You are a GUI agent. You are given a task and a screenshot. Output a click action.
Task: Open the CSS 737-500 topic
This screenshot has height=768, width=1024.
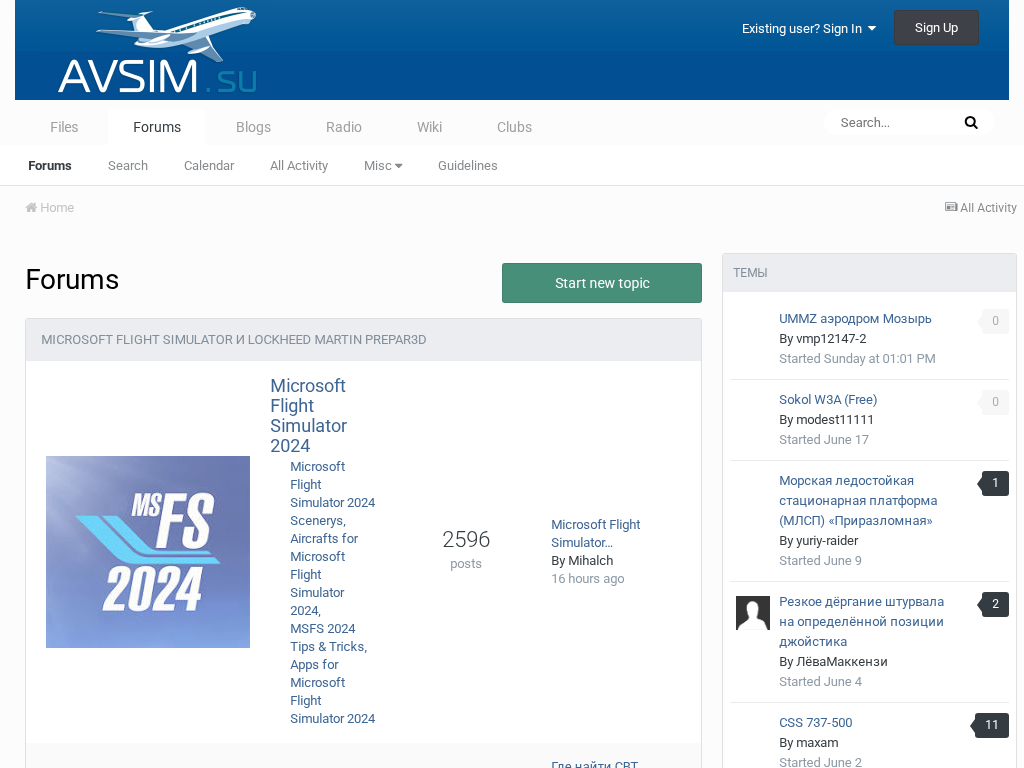815,723
